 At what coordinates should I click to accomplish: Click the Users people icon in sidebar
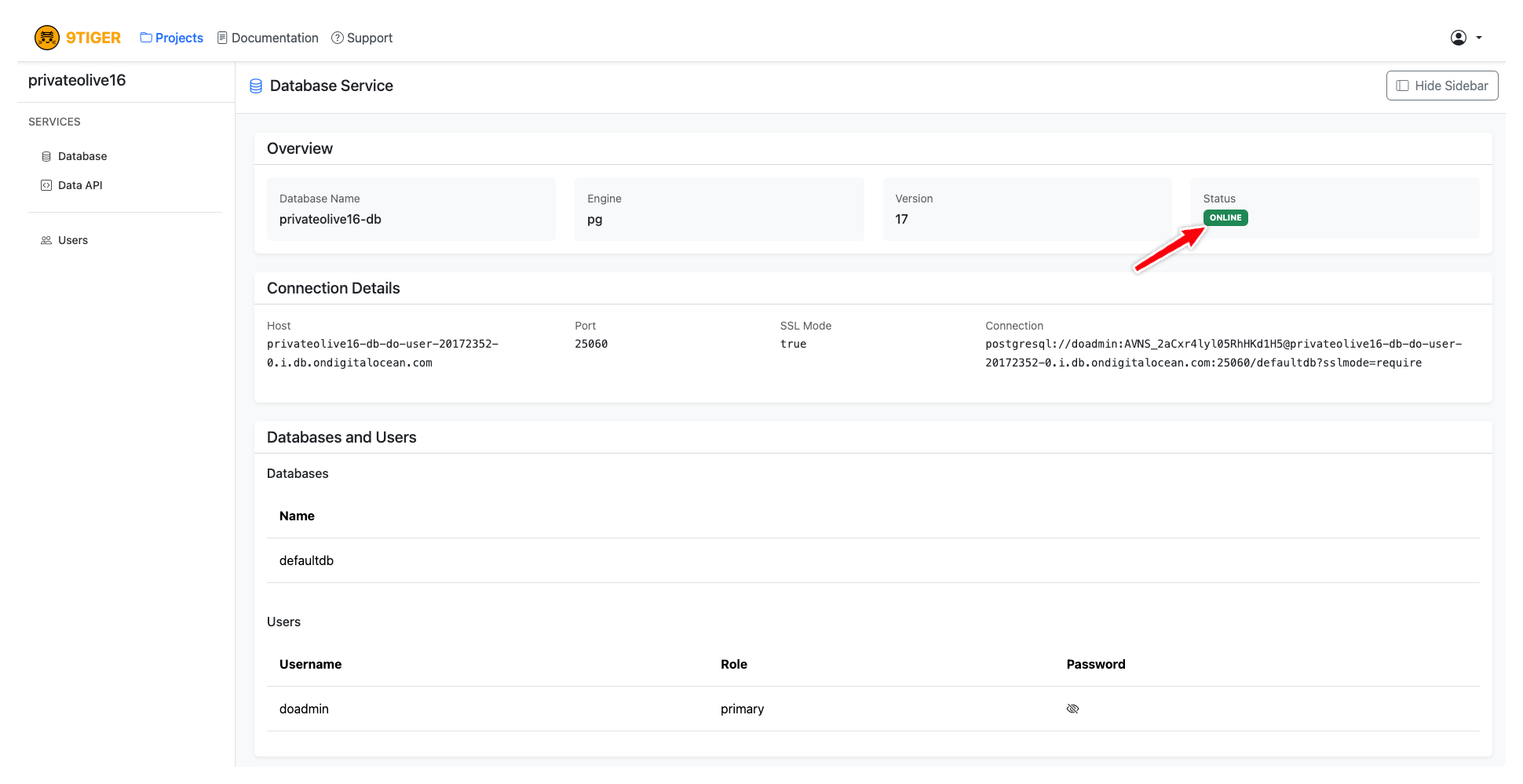(46, 240)
